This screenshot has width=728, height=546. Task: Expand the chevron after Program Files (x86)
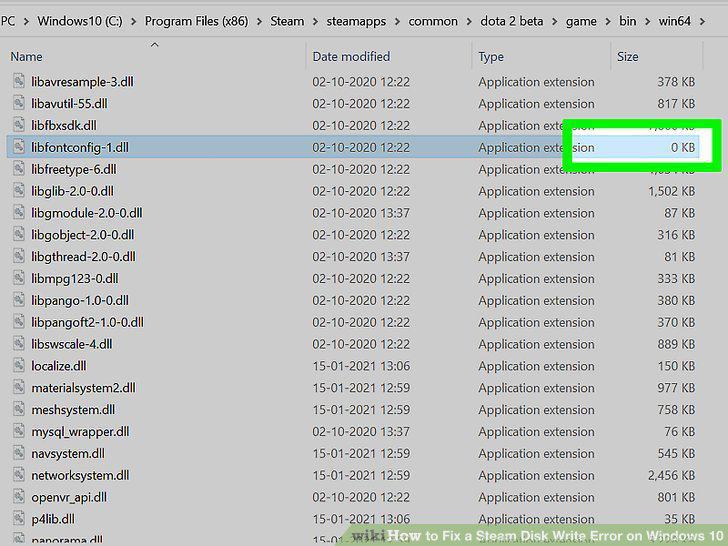click(x=259, y=21)
